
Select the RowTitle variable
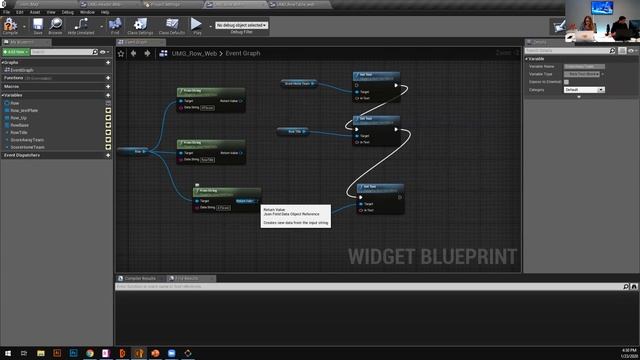click(x=19, y=133)
